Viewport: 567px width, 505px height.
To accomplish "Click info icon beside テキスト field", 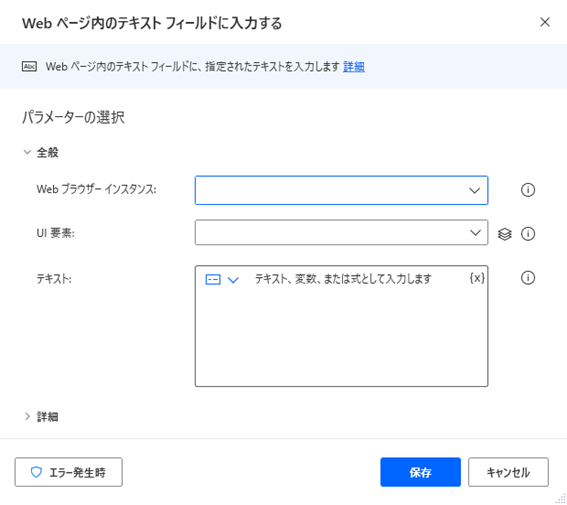I will [528, 278].
